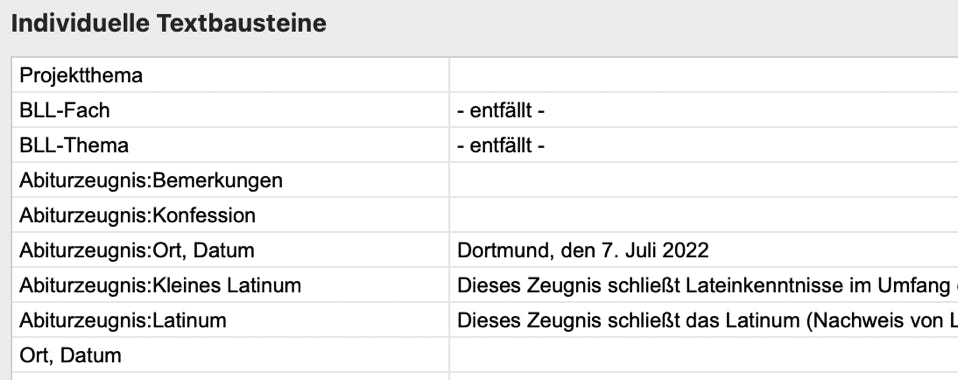The width and height of the screenshot is (958, 380).
Task: Select the Projektthema label cell
Action: tap(230, 75)
